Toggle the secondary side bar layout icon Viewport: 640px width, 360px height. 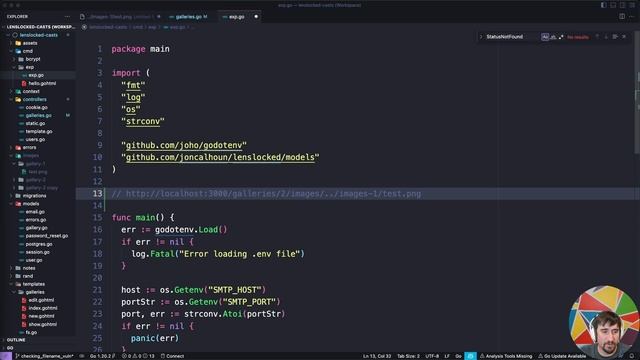point(622,5)
